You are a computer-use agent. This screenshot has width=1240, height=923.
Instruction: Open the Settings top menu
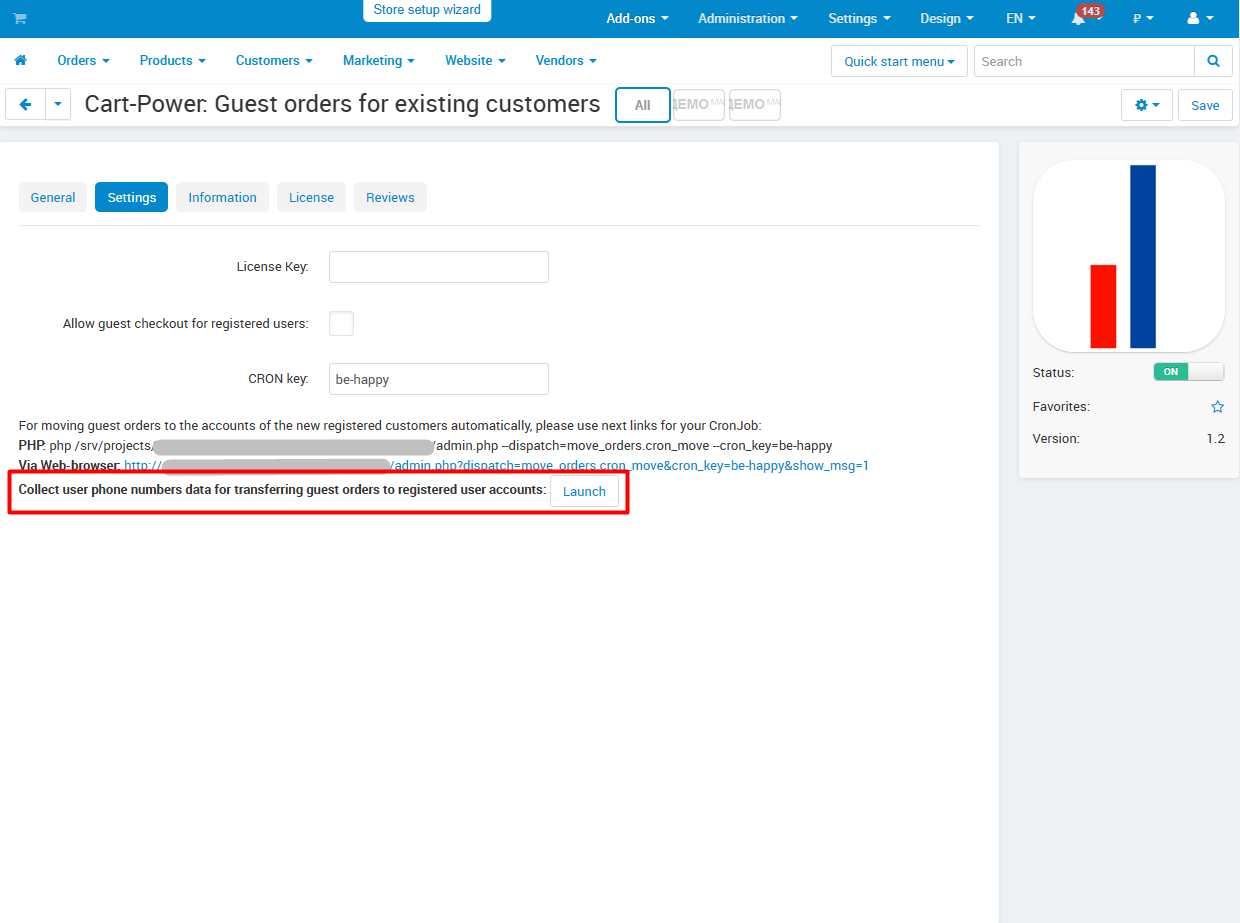[x=859, y=18]
